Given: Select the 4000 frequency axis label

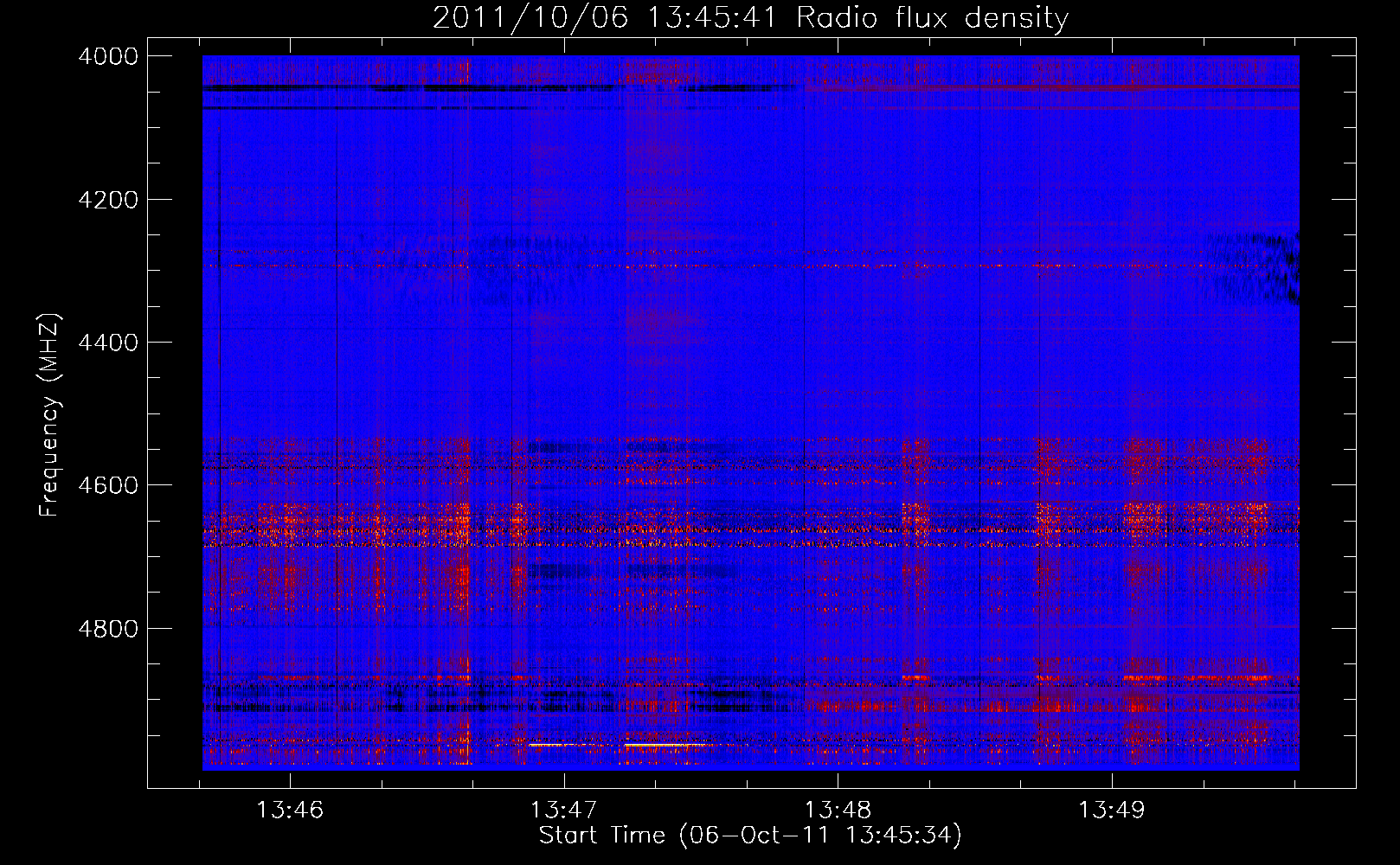Looking at the screenshot, I should pos(108,56).
